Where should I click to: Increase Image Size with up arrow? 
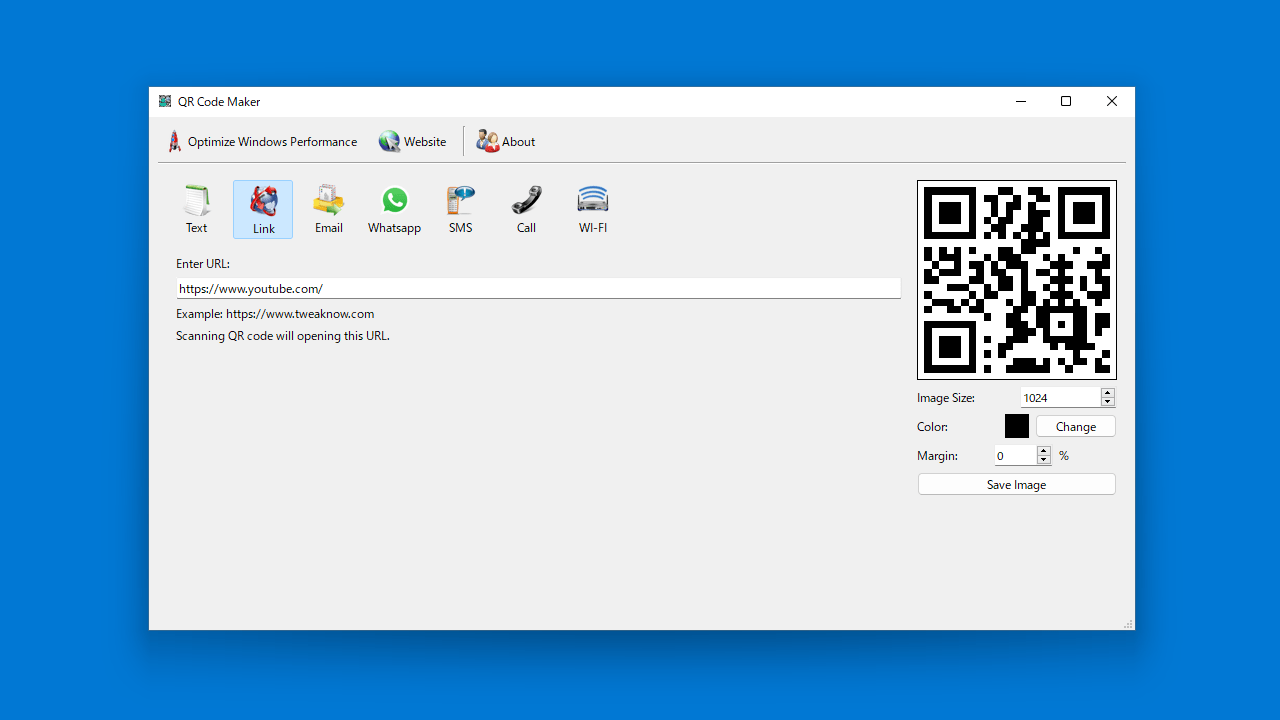pos(1108,393)
